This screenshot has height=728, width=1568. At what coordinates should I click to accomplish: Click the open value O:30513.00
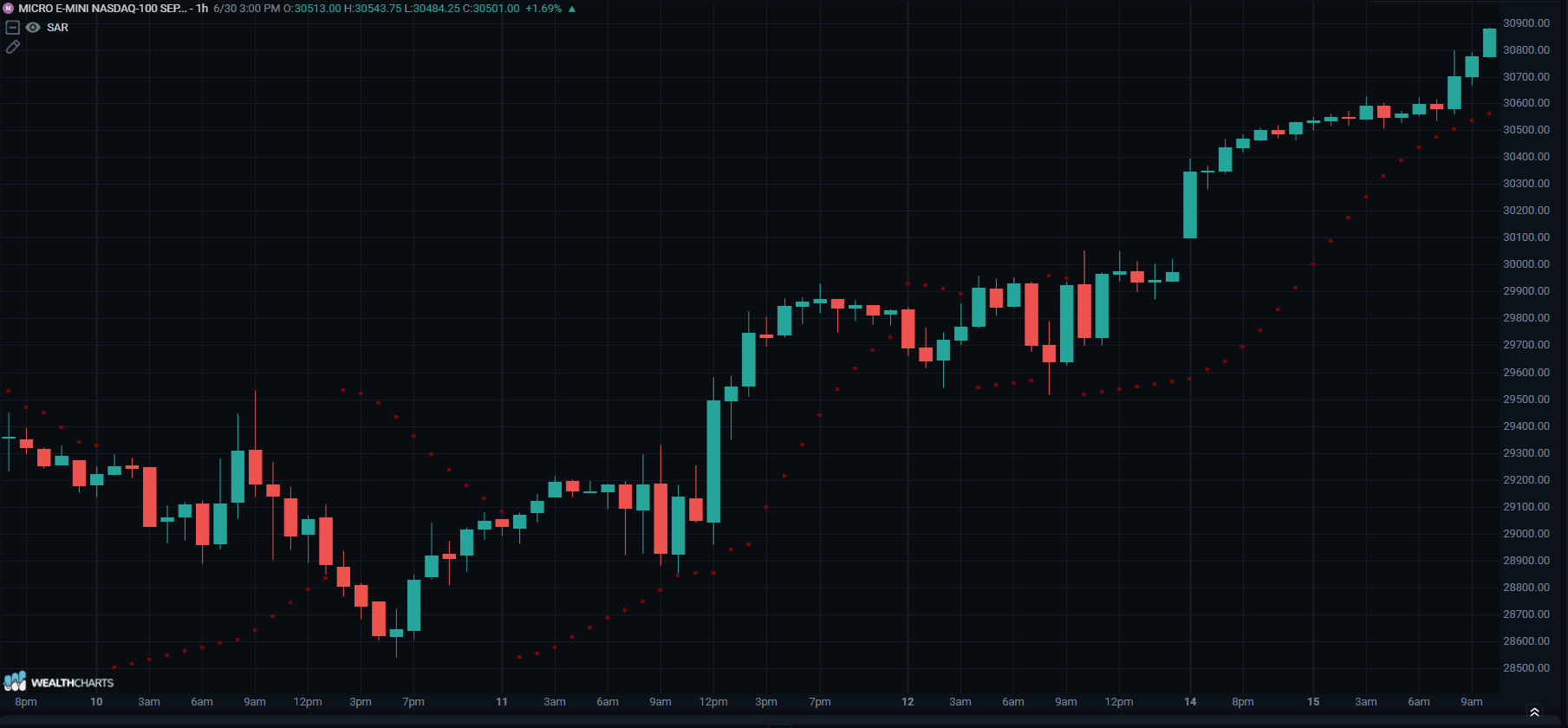pyautogui.click(x=312, y=9)
